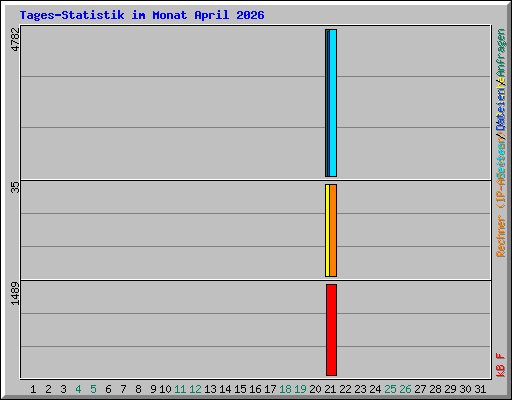Click day label 23 on the x-axis
Image resolution: width=512 pixels, height=400 pixels.
(360, 389)
